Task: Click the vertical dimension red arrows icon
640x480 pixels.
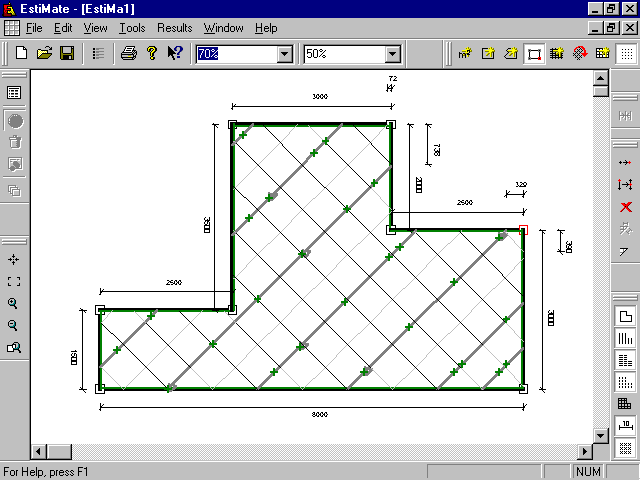Action: [x=625, y=184]
